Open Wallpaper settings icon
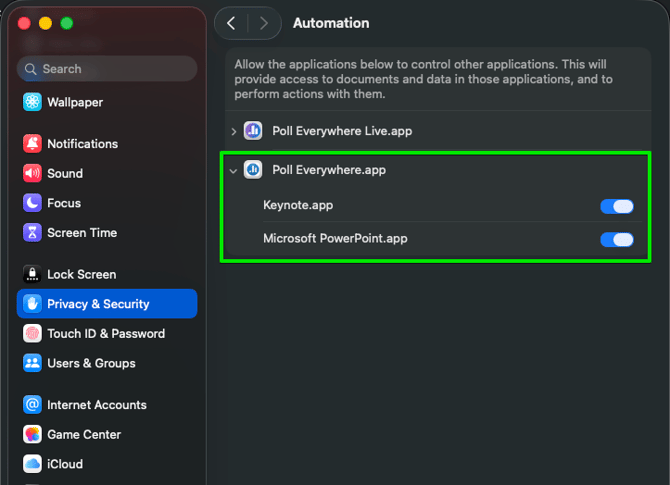 click(x=32, y=102)
